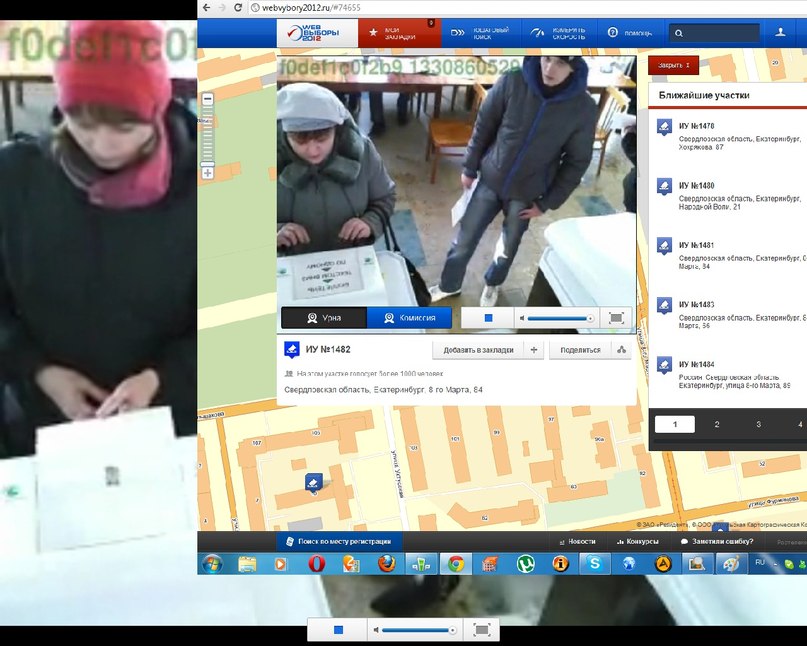
Task: Mute the stream volume speaker icon
Action: 521,317
